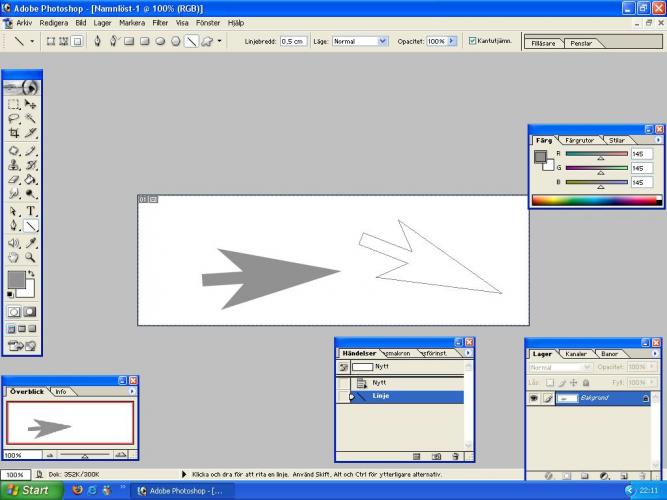Open the Läge Normal dropdown
Screen dimensions: 667x500
pyautogui.click(x=383, y=42)
